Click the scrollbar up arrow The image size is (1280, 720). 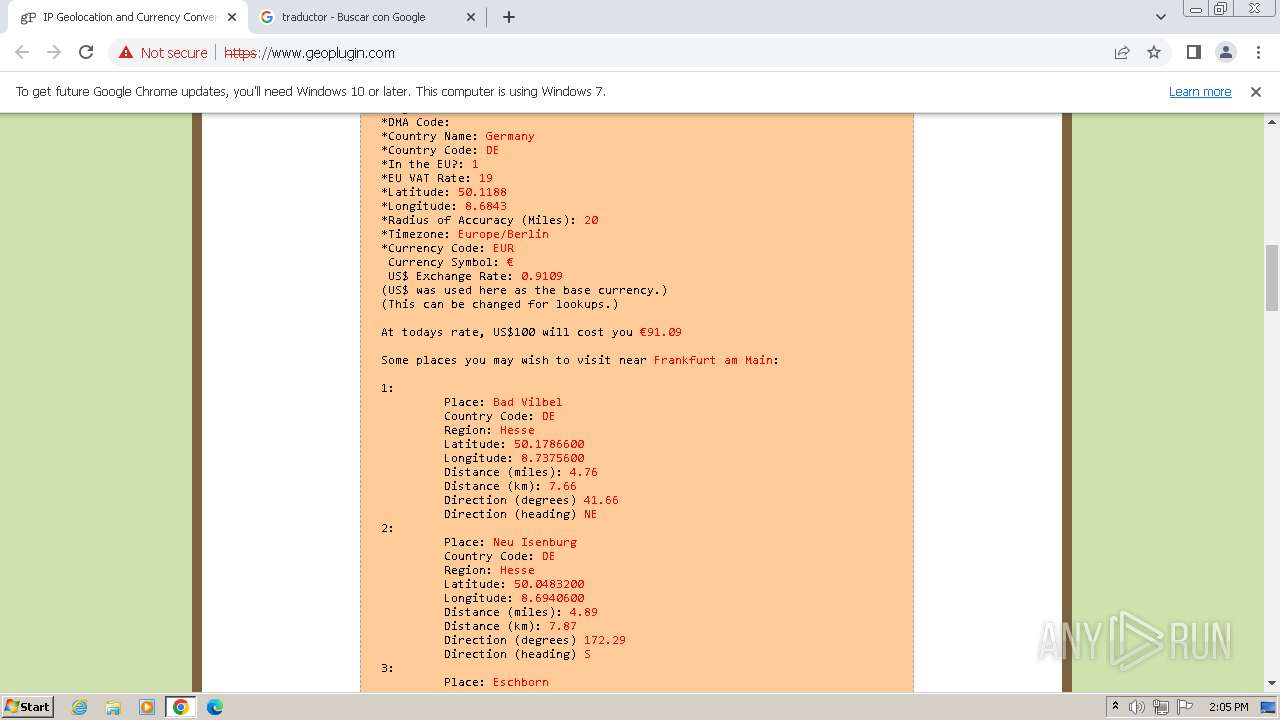coord(1272,121)
